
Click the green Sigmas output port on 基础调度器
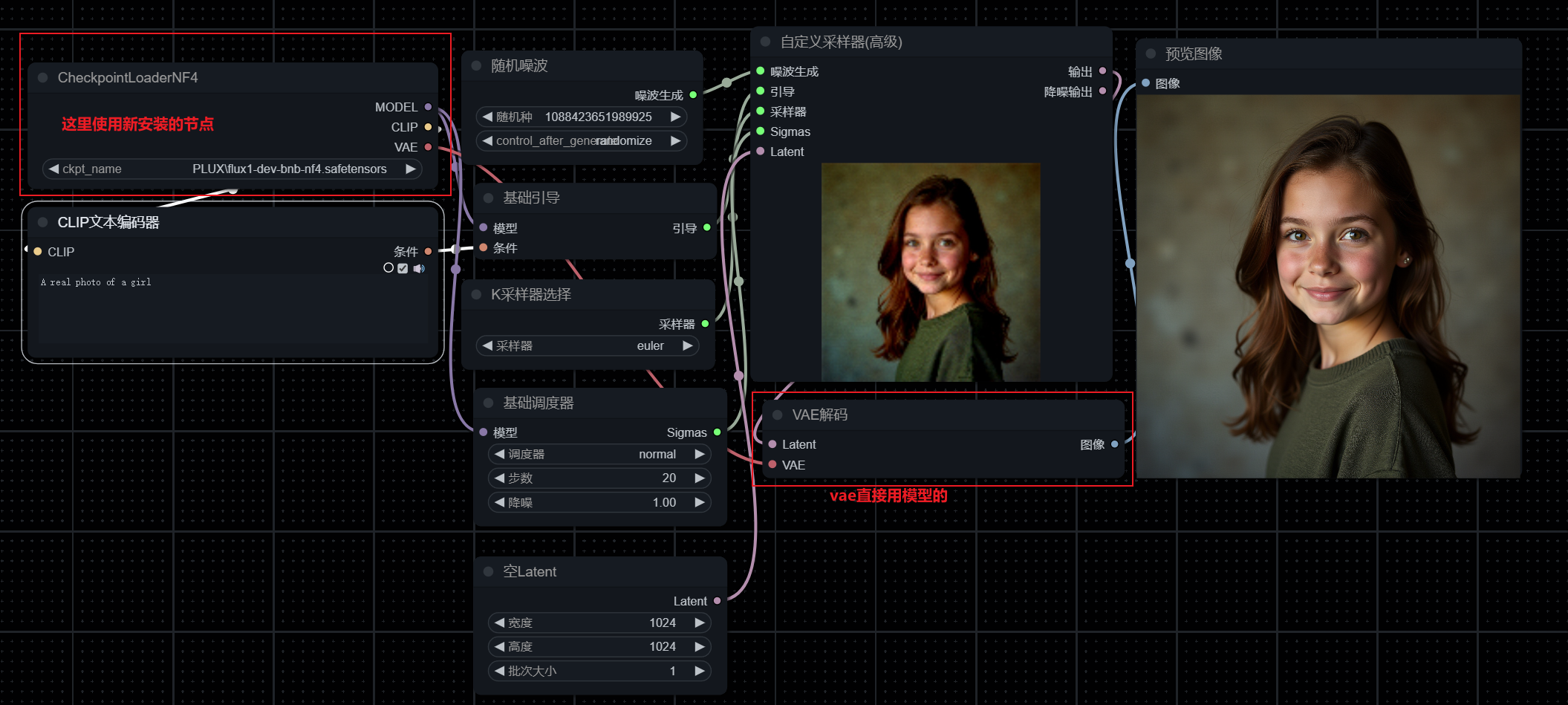717,432
